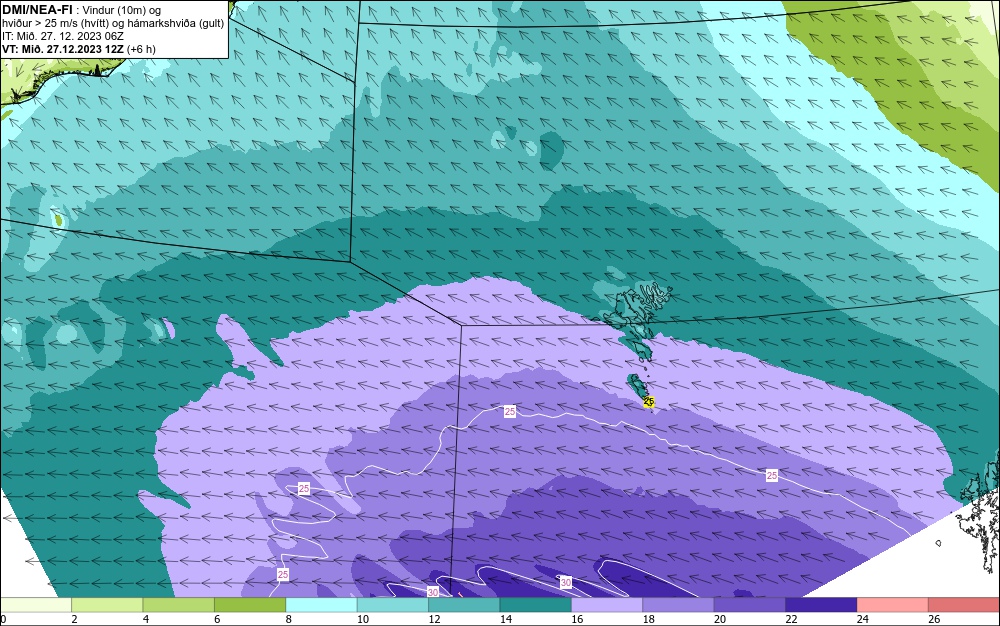Click the legend scale value 16
This screenshot has width=1000, height=626.
[577, 619]
